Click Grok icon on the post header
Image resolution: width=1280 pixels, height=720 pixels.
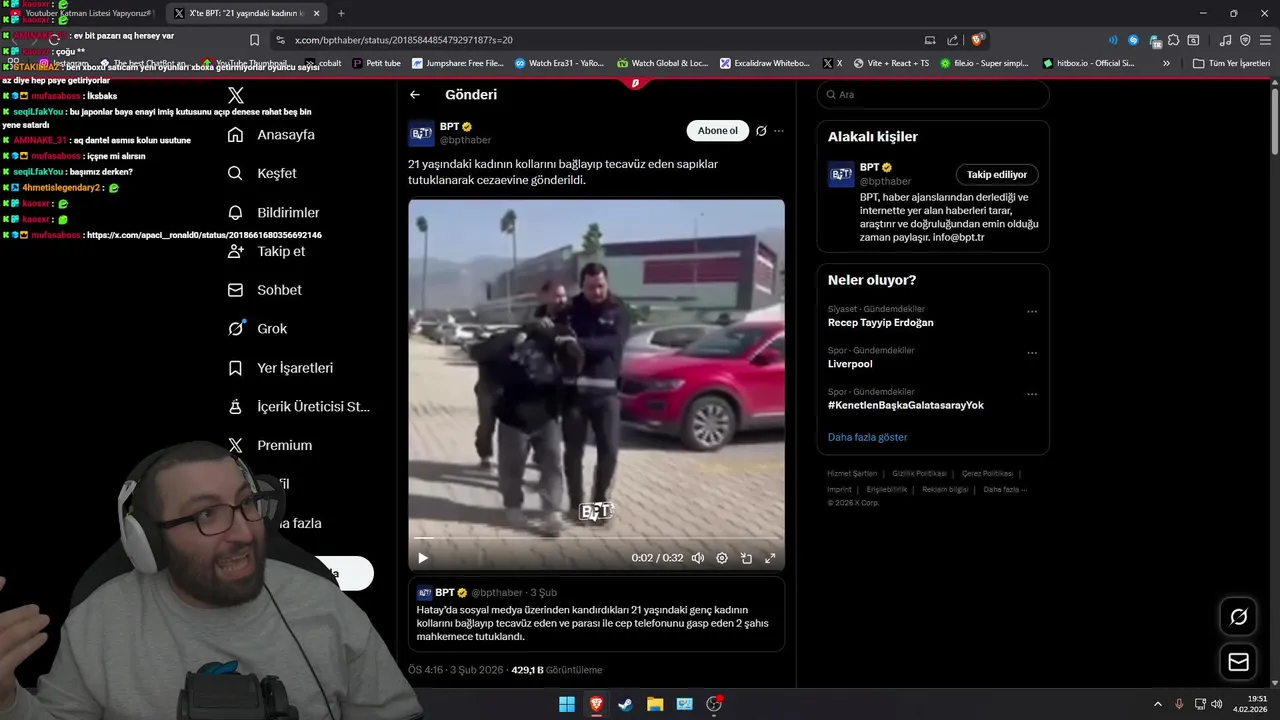coord(761,131)
